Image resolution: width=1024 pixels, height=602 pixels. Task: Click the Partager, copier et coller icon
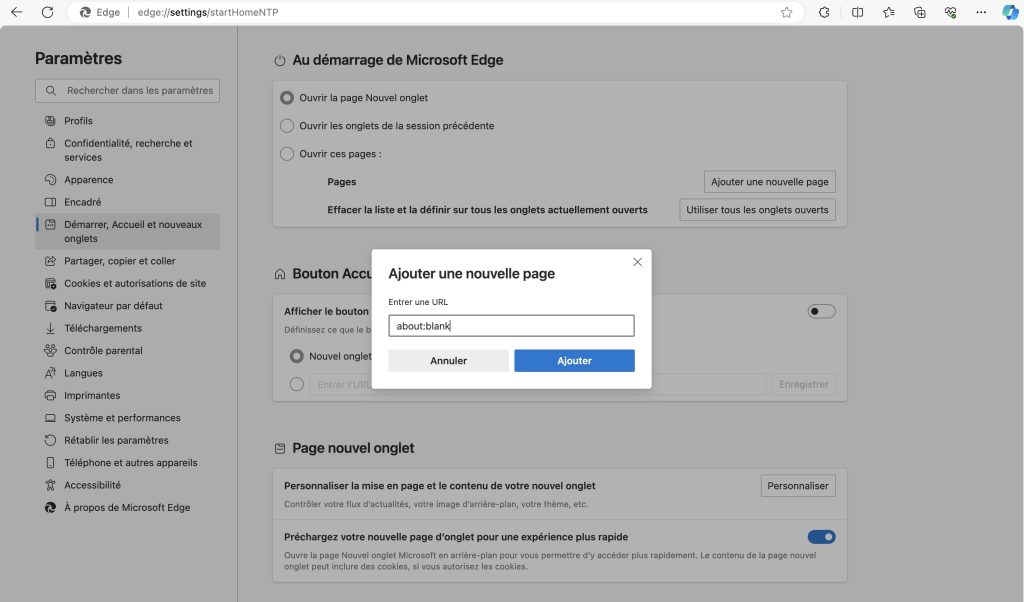coord(50,261)
